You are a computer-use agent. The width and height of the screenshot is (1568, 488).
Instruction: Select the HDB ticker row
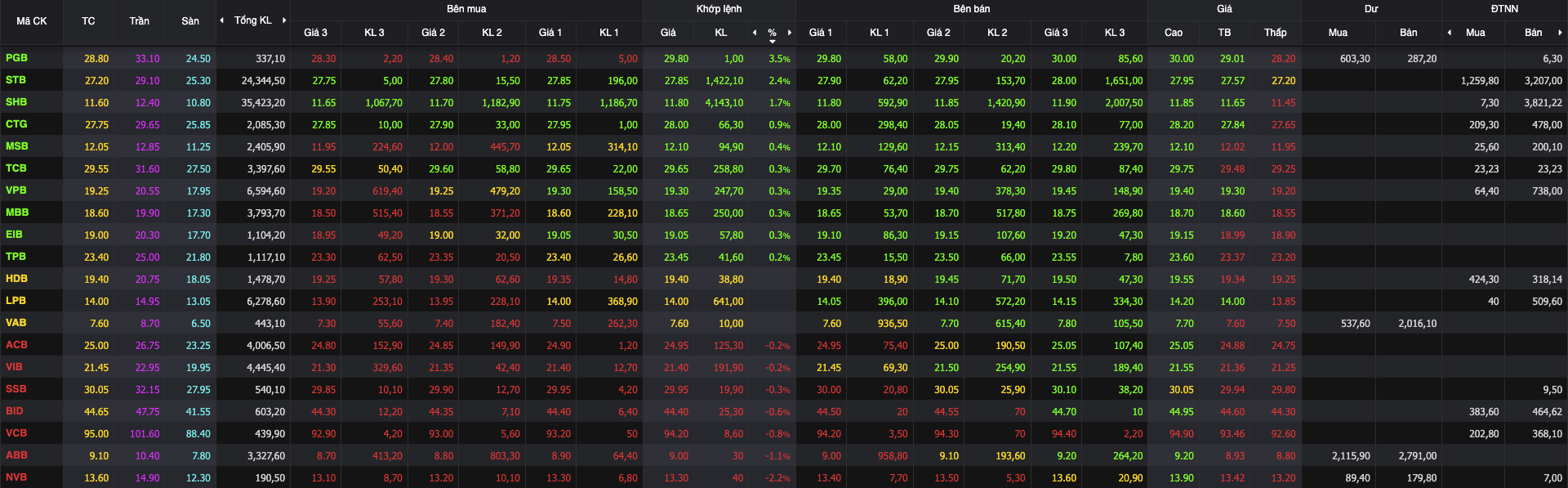pos(784,279)
